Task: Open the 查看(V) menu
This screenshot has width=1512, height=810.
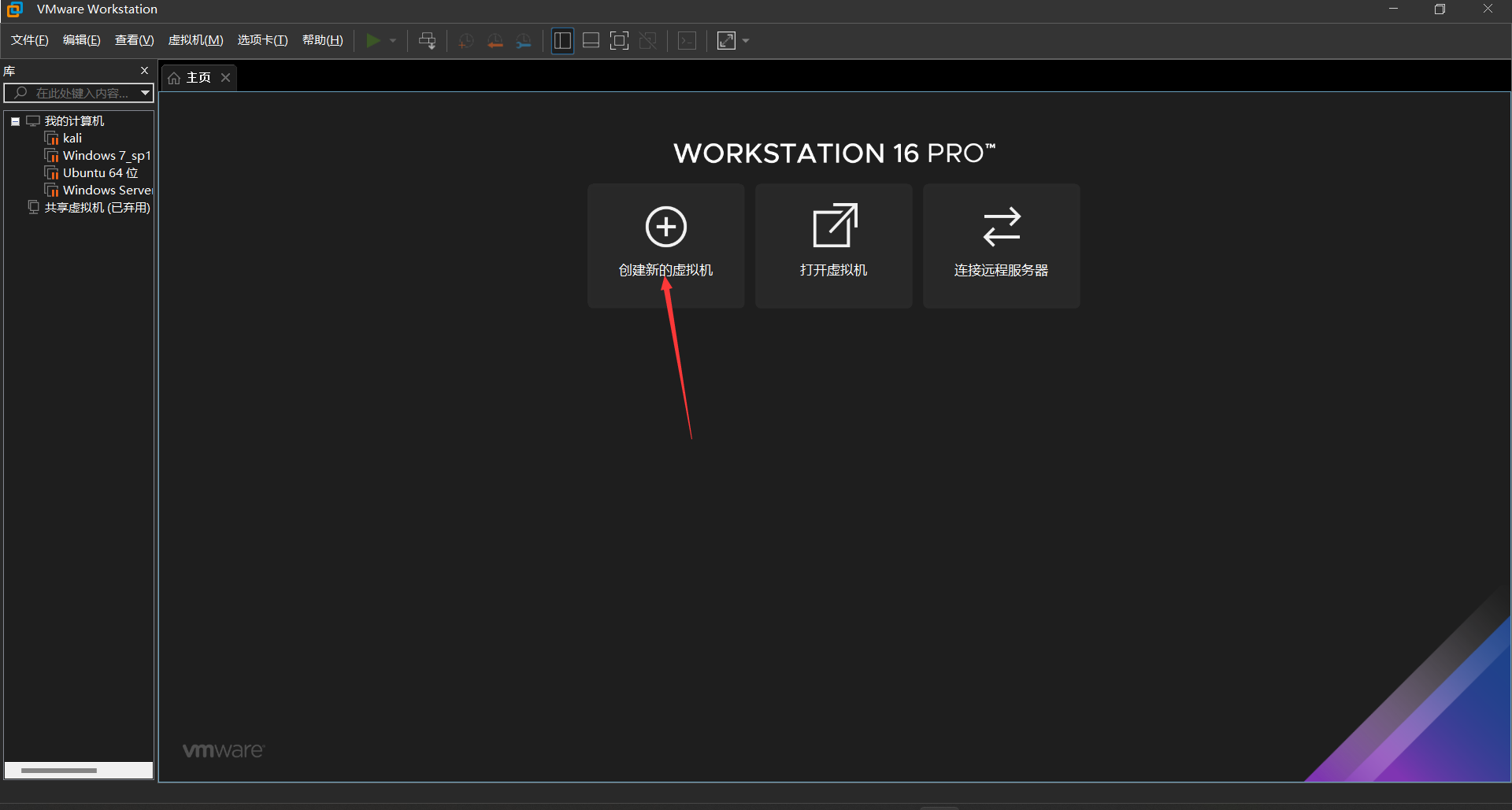Action: click(135, 40)
